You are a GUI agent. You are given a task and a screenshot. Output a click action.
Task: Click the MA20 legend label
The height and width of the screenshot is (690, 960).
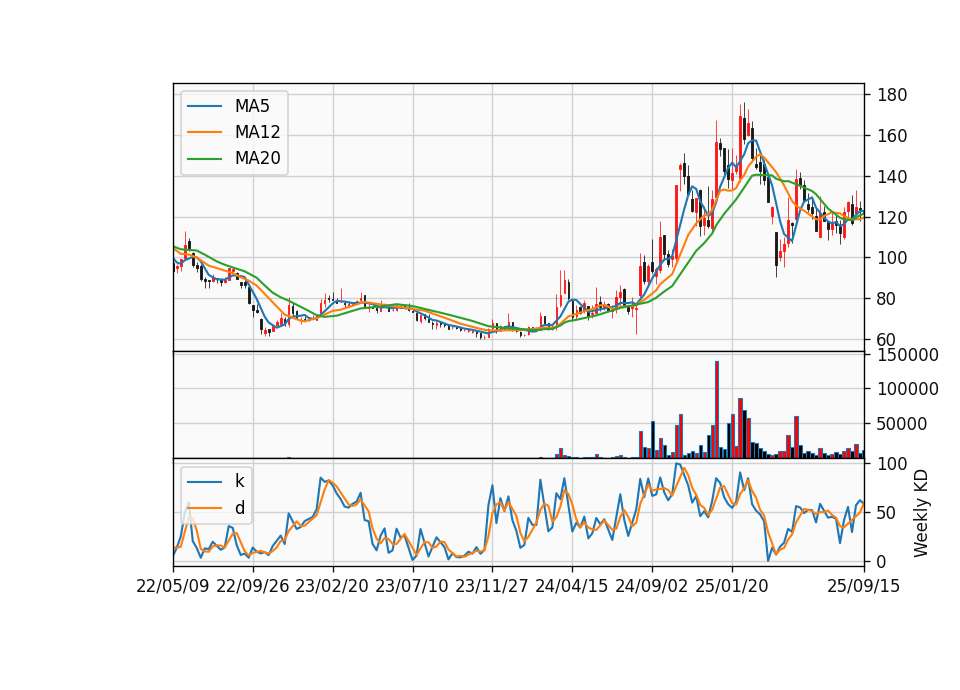257,159
